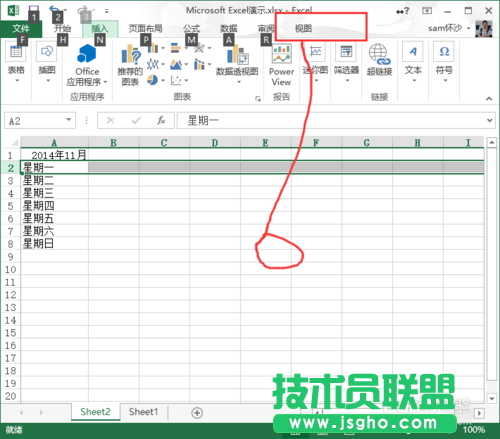Click vertical scrollbar up arrow
Viewport: 500px width, 439px height.
tap(492, 143)
